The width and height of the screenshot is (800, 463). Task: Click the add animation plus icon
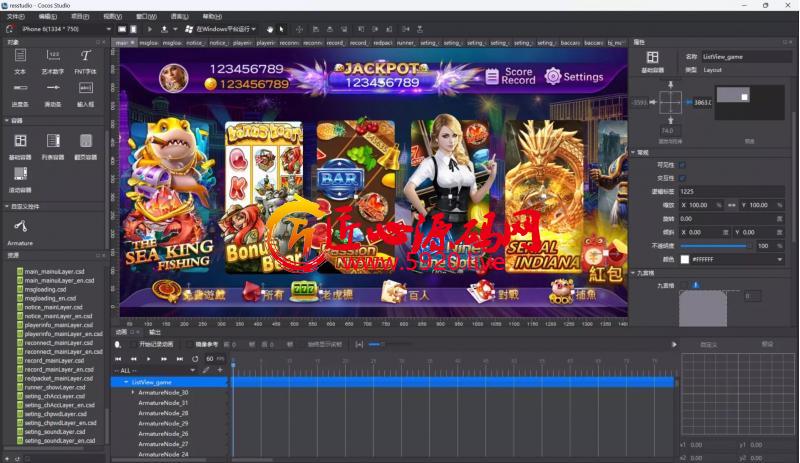tap(220, 370)
